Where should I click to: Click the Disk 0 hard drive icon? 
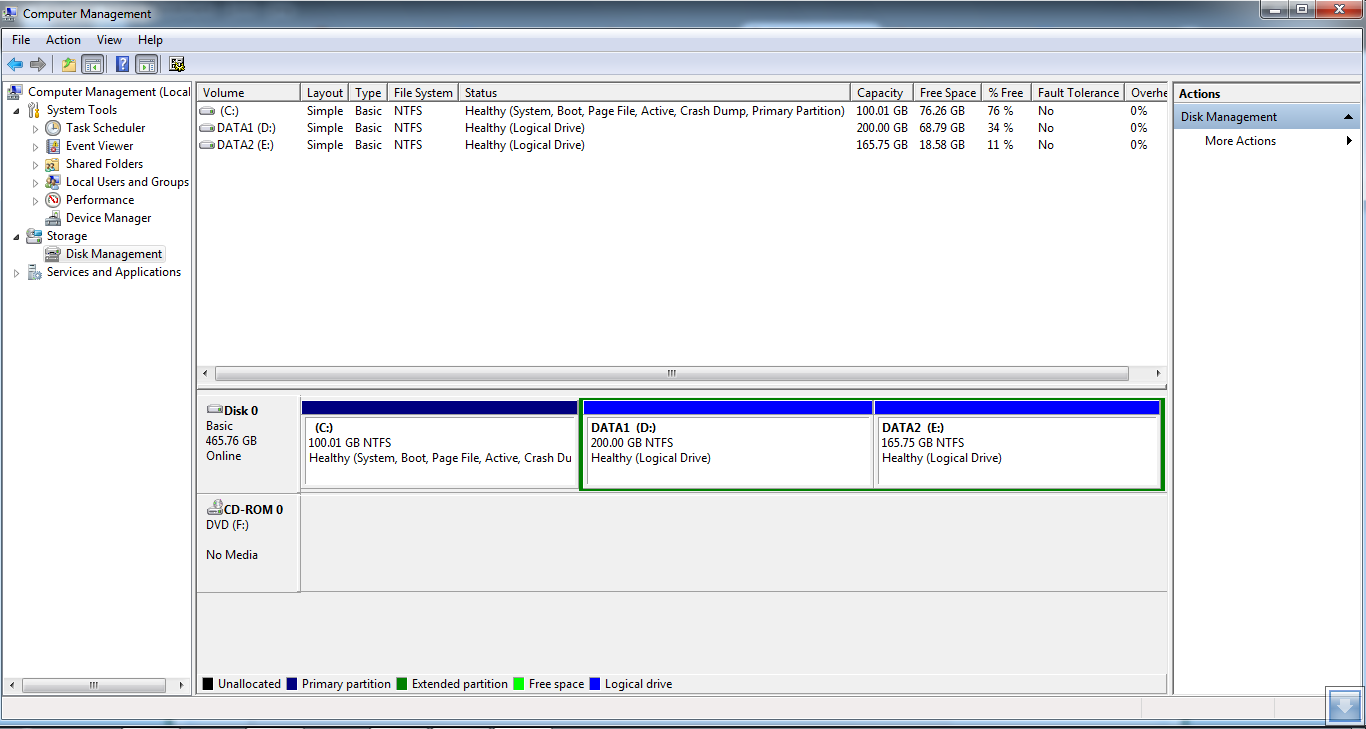coord(214,410)
